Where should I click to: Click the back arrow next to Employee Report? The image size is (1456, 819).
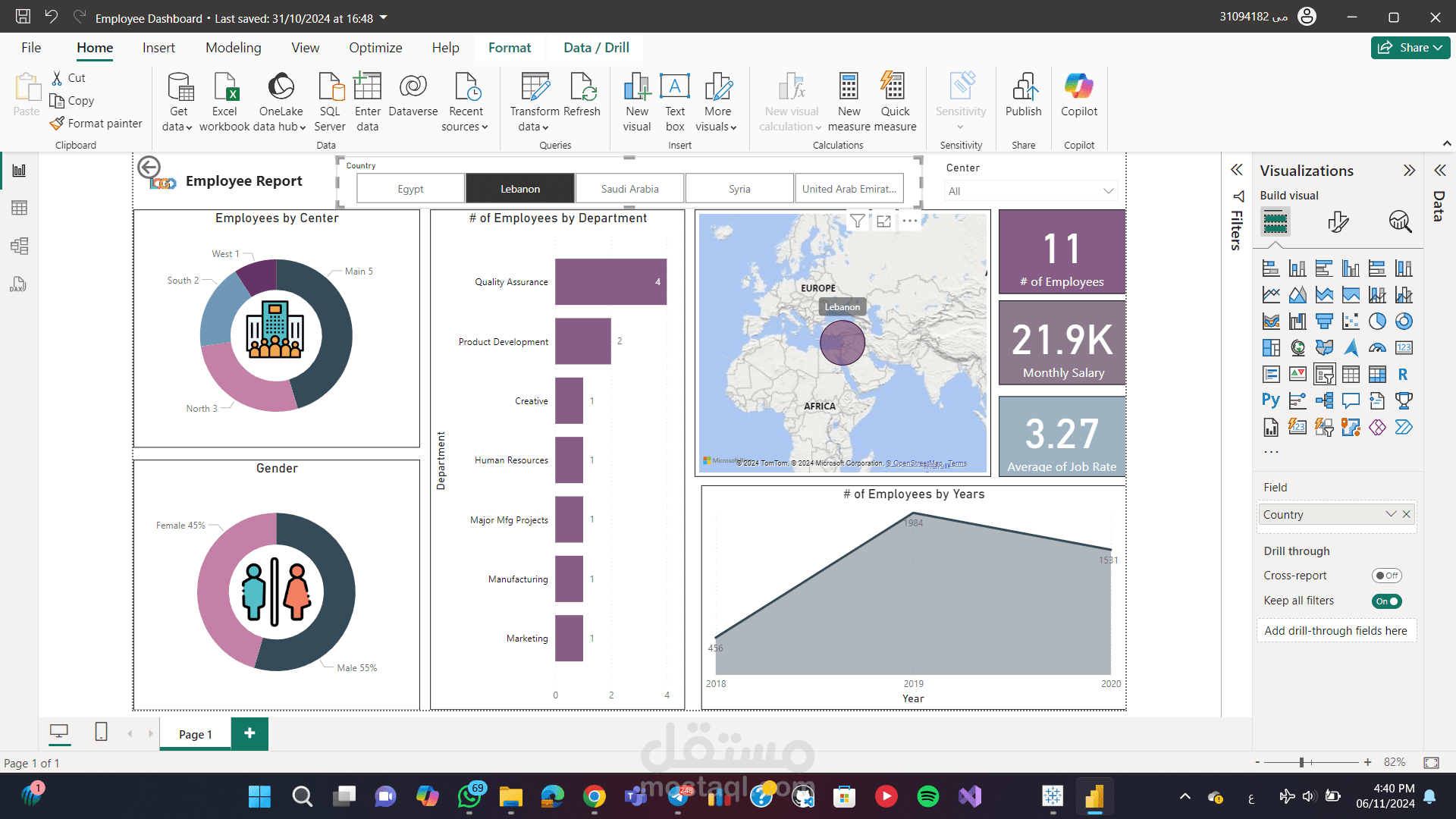coord(149,167)
